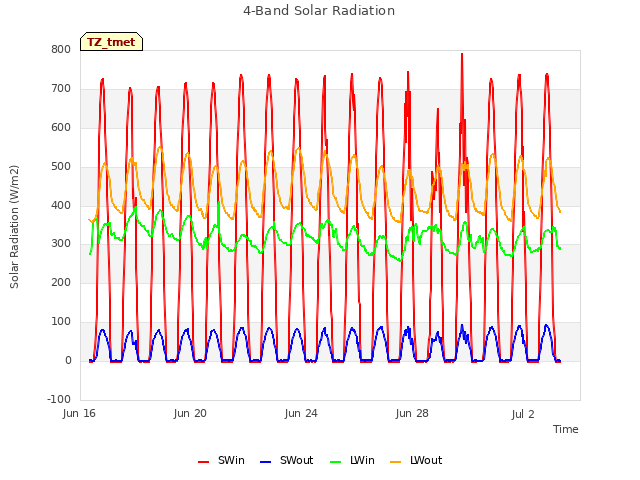Click the 100 y-axis tick label
Image resolution: width=640 pixels, height=480 pixels.
click(x=61, y=321)
